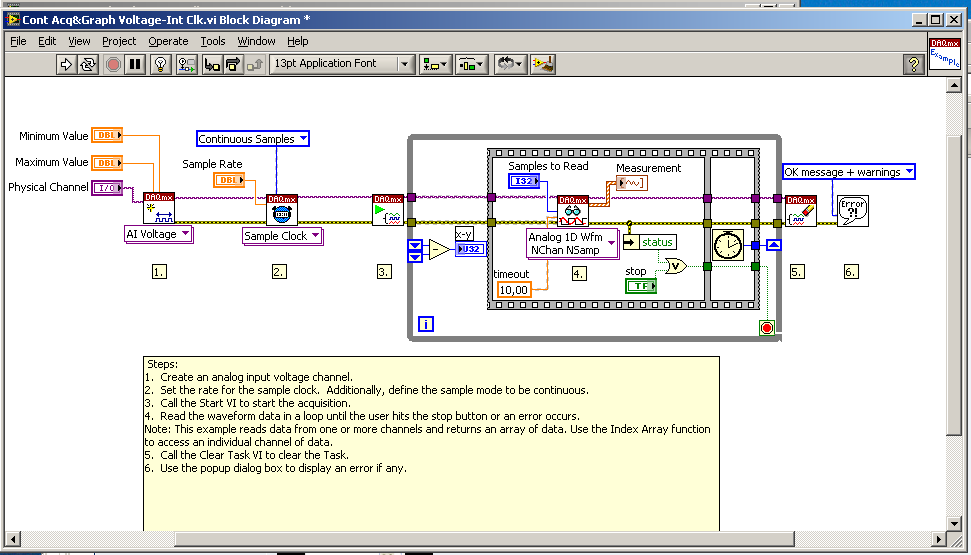Click the stop Boolean TF terminal
The width and height of the screenshot is (971, 555).
(641, 286)
